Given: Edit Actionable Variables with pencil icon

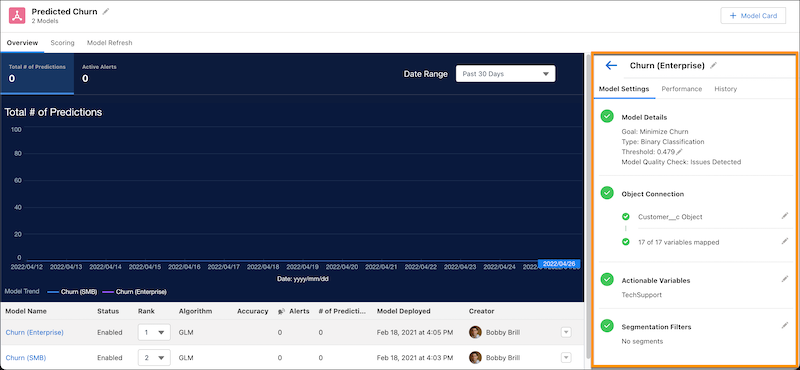Looking at the screenshot, I should (785, 279).
